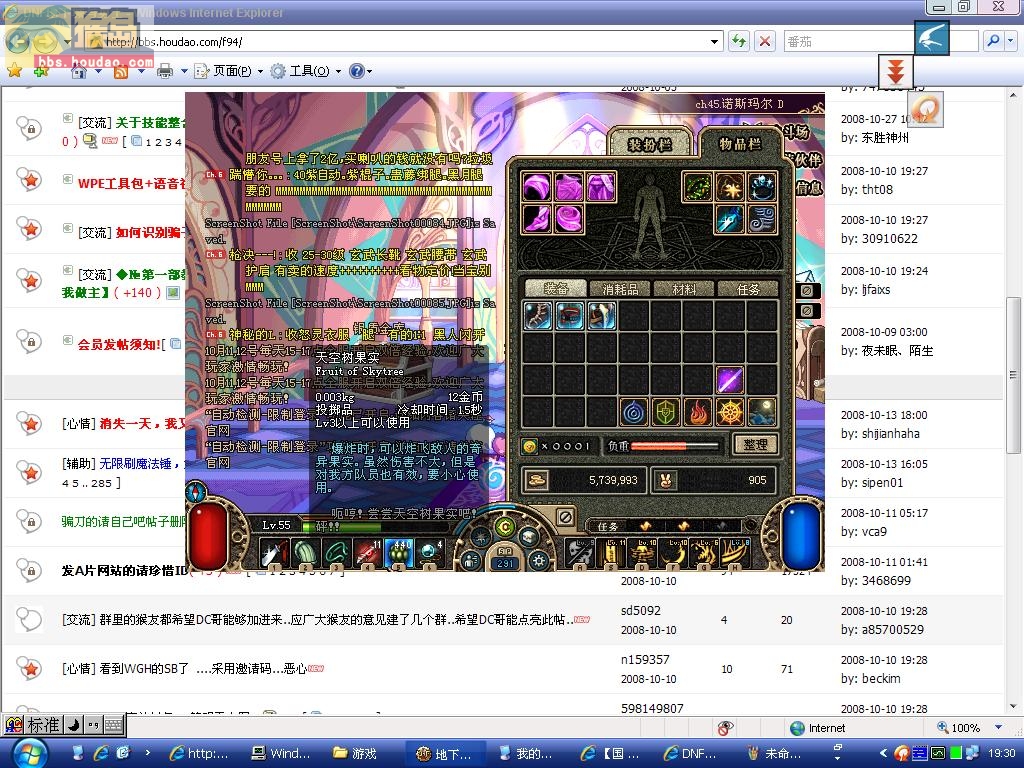Select the equipped green vine accessory slot
The width and height of the screenshot is (1024, 768).
697,187
